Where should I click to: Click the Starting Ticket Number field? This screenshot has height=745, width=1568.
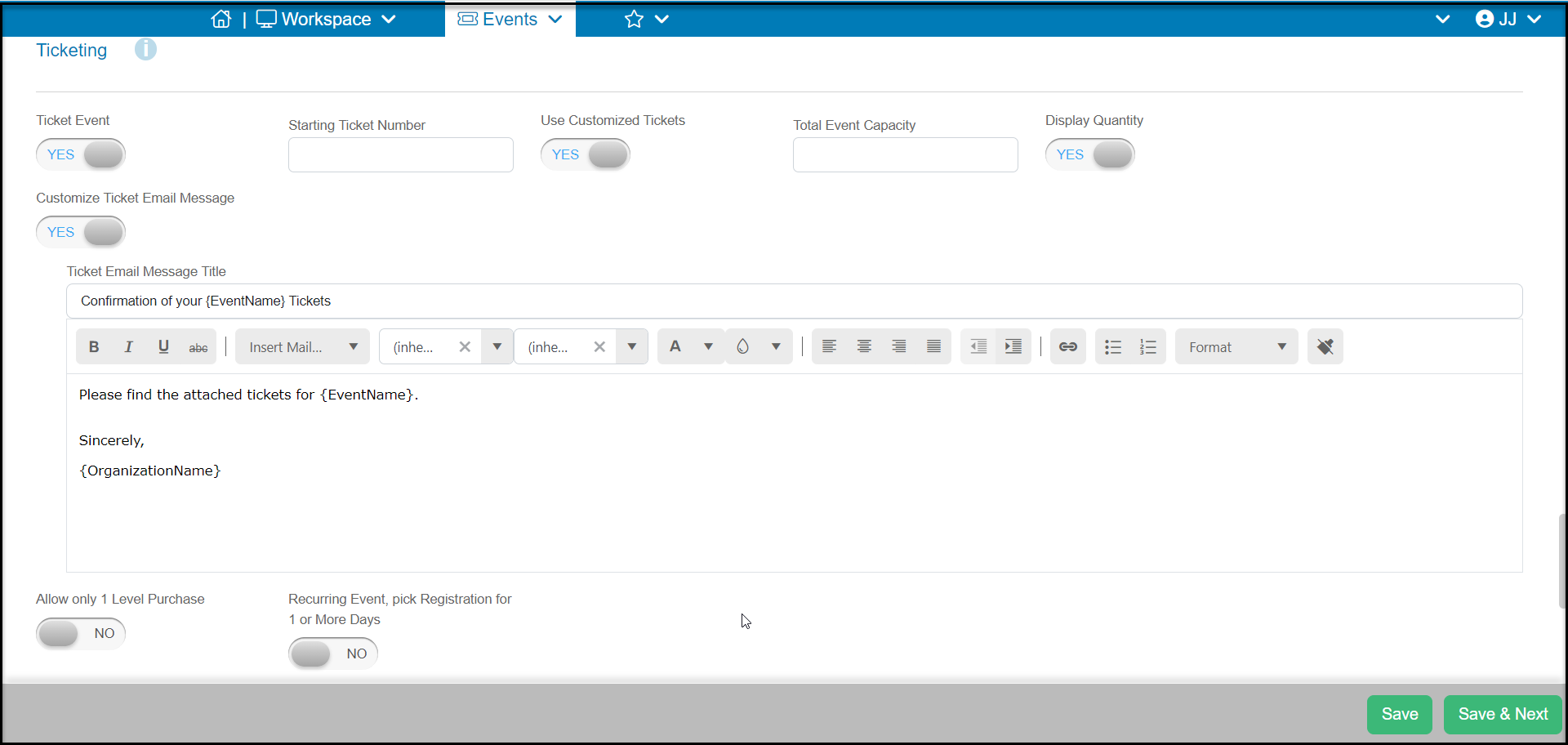(401, 155)
